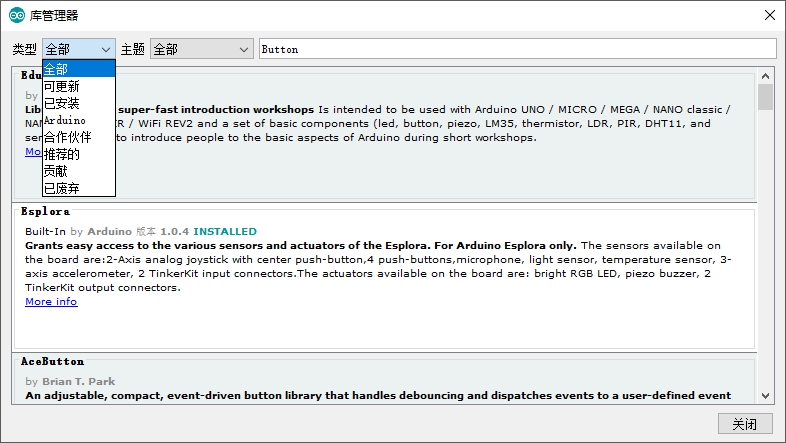Image resolution: width=786 pixels, height=443 pixels.
Task: Click the Arduino logo in title bar
Action: tap(17, 16)
